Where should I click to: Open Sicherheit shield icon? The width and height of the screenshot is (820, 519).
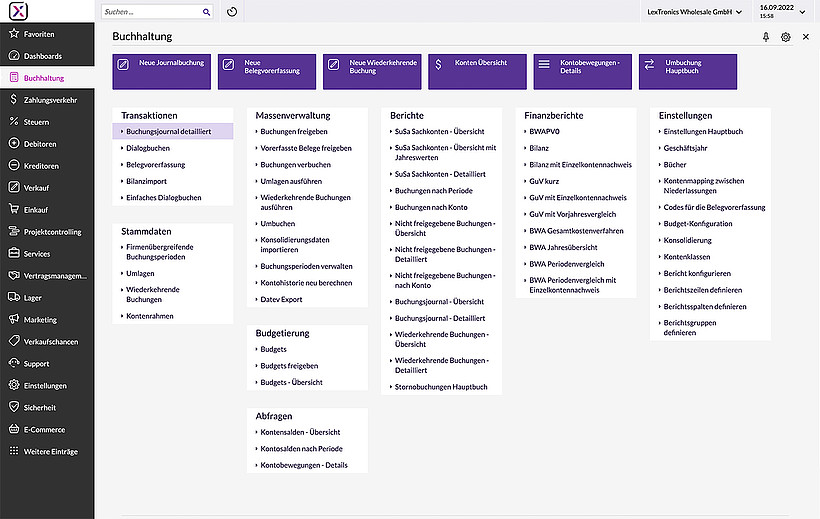tap(14, 407)
